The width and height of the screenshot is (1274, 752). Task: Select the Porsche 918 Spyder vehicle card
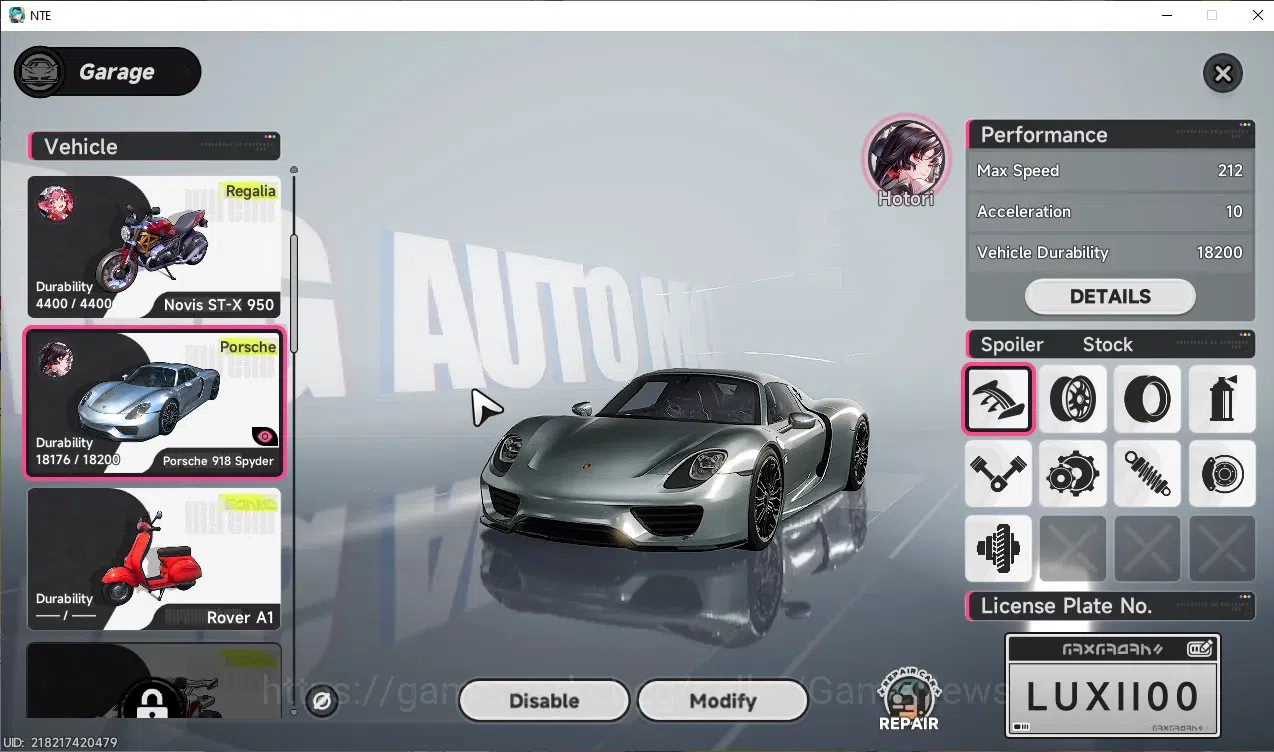coord(154,403)
